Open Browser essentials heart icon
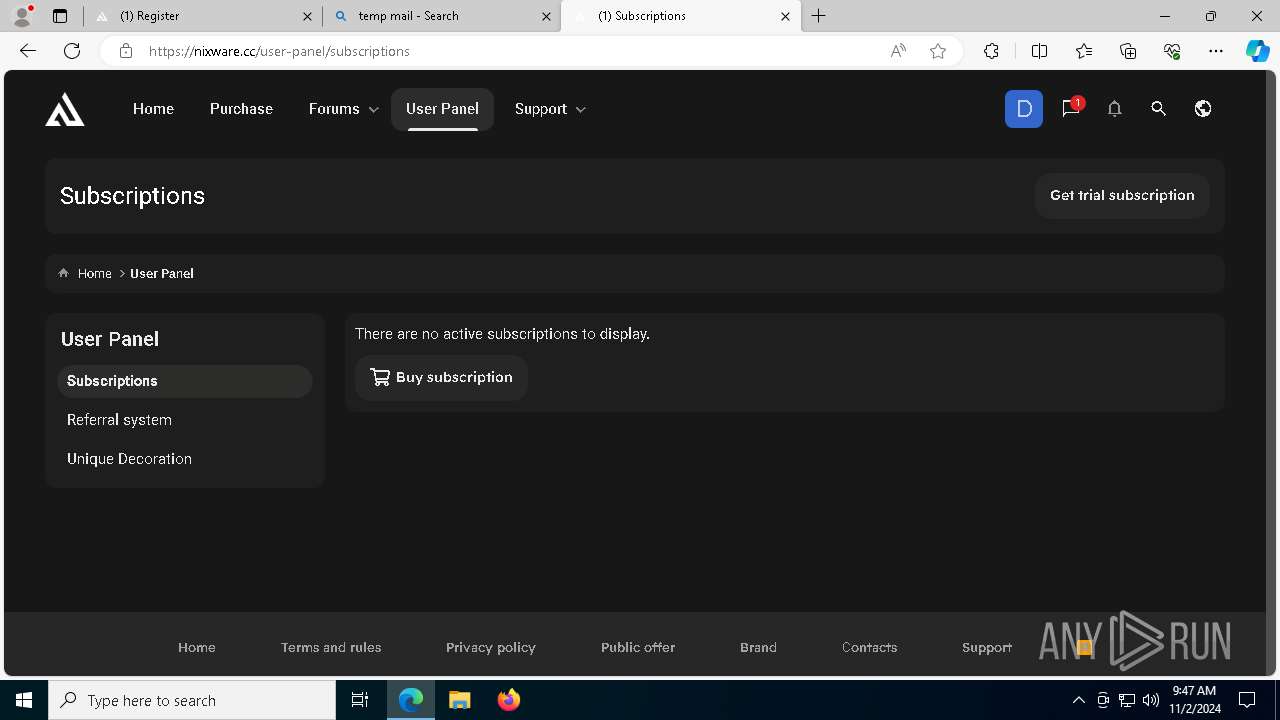Viewport: 1280px width, 720px height. 1172,51
